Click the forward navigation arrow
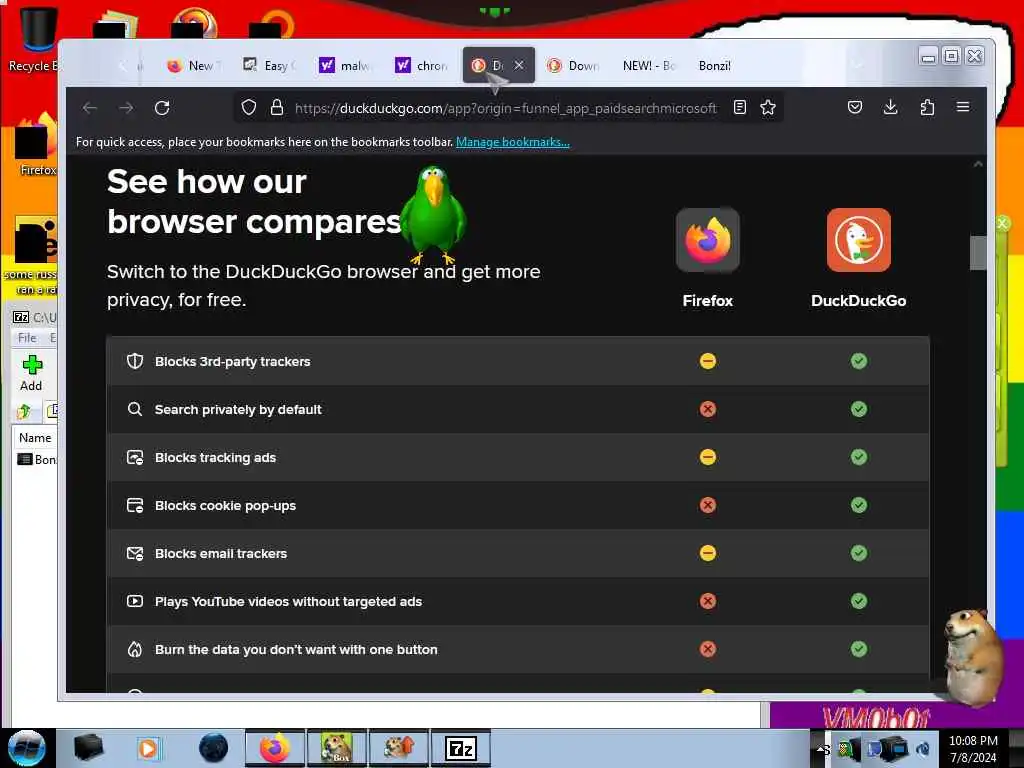 click(x=126, y=108)
